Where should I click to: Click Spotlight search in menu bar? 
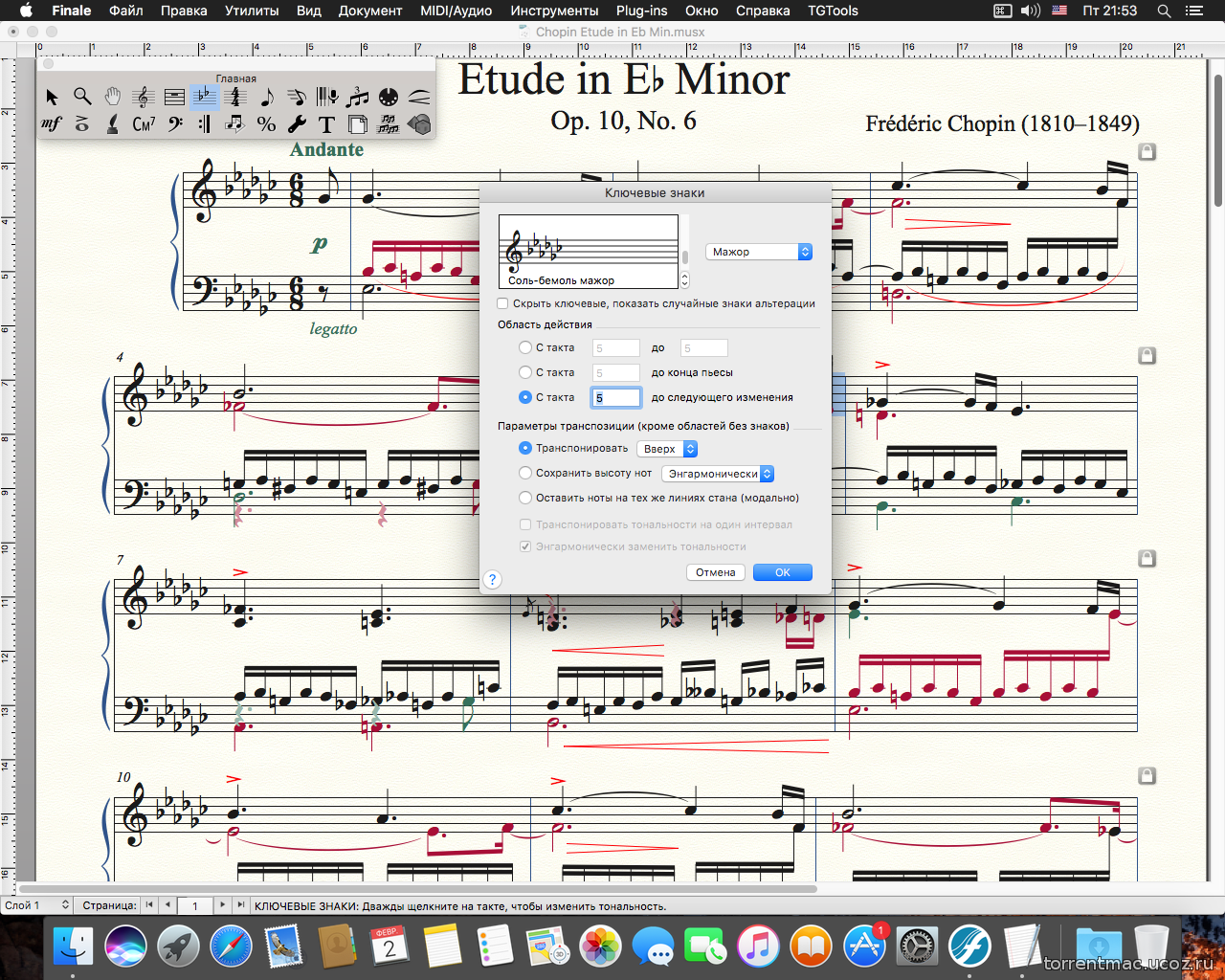pyautogui.click(x=1164, y=11)
